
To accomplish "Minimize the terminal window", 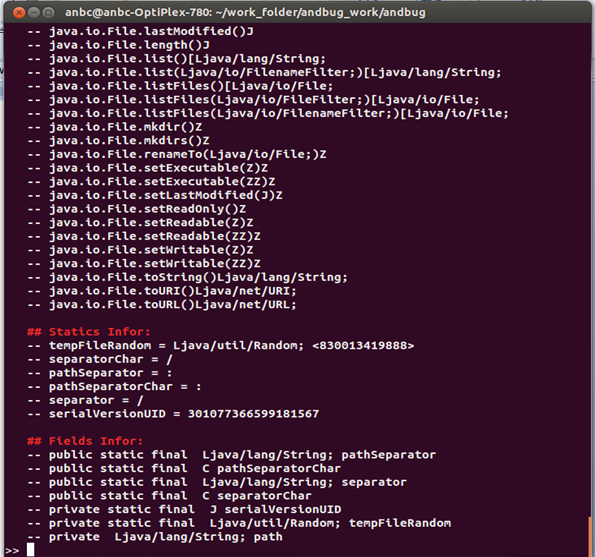I will [x=34, y=13].
